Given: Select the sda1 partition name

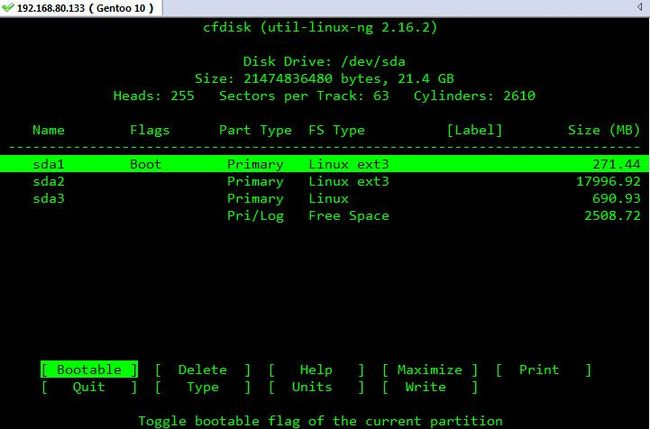Looking at the screenshot, I should click(49, 164).
